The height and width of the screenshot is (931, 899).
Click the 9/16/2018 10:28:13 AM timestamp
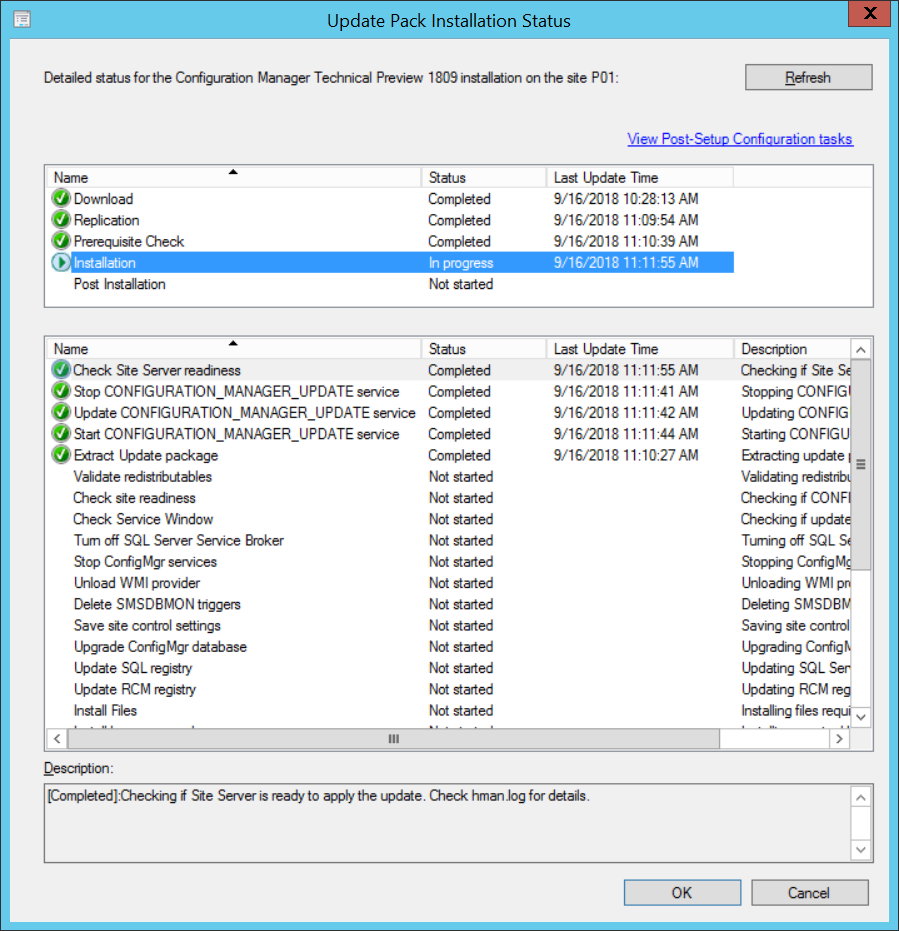click(x=626, y=198)
